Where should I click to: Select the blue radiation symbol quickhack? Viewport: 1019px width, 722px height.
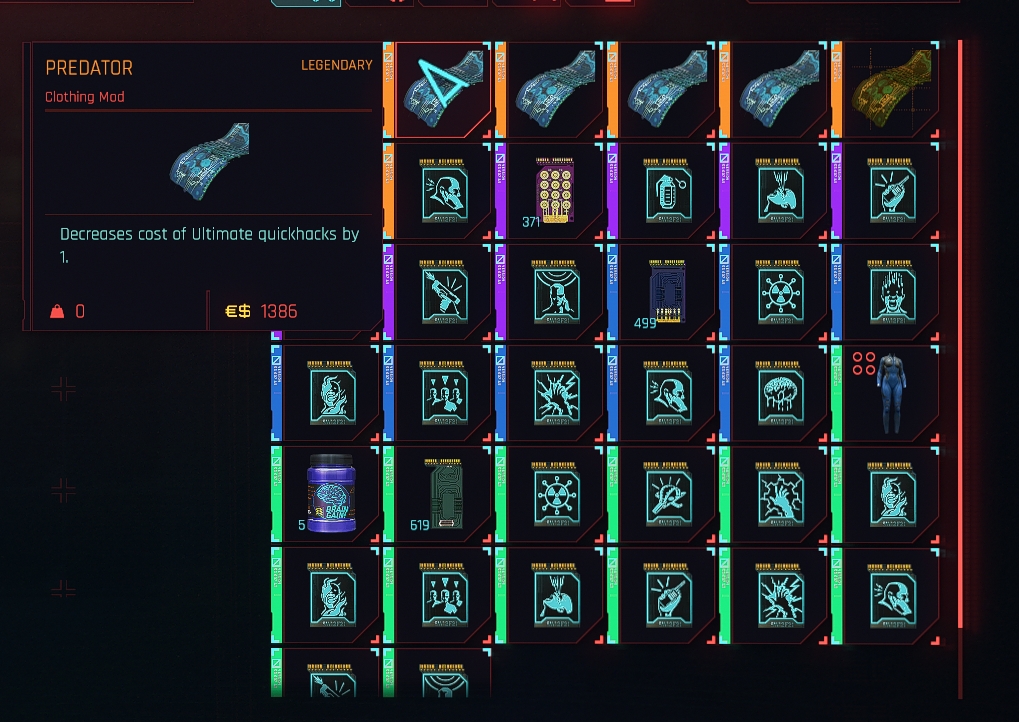point(779,292)
